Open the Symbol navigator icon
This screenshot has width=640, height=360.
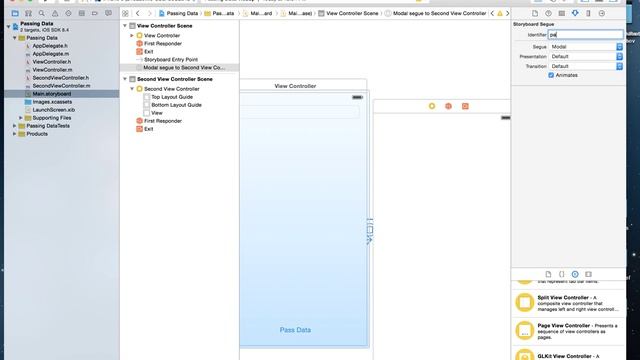point(28,13)
